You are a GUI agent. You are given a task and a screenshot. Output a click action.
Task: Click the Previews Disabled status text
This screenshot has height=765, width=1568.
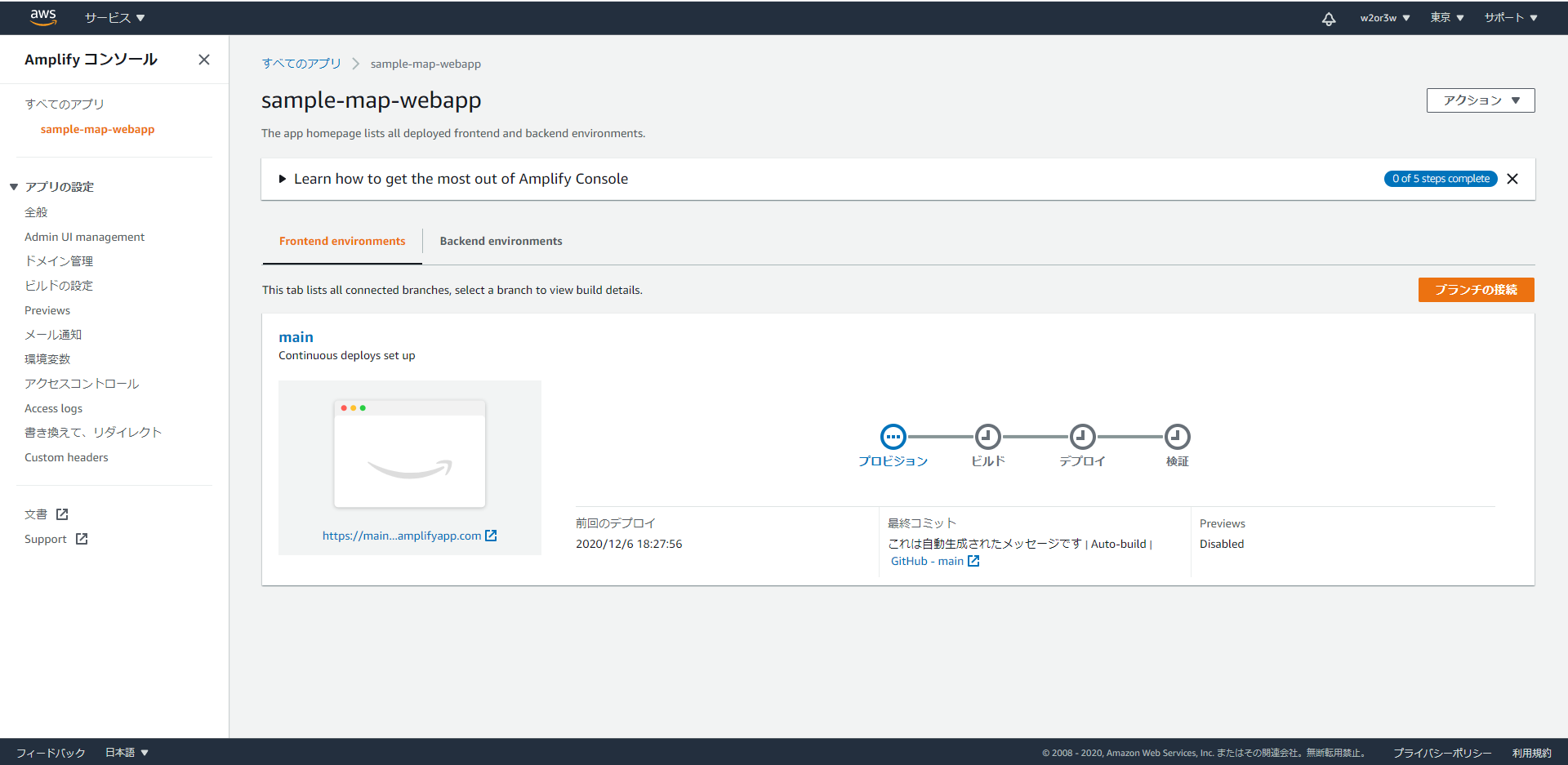click(1222, 544)
